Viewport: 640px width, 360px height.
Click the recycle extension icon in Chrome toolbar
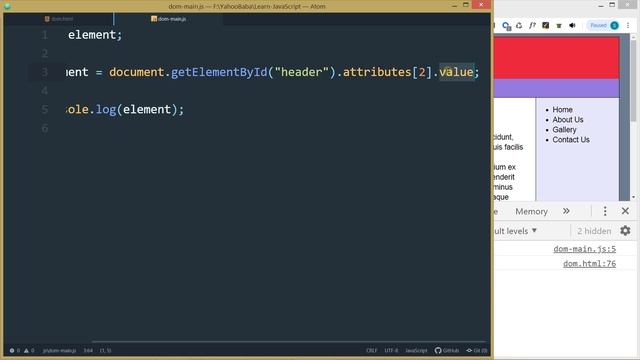(x=519, y=25)
